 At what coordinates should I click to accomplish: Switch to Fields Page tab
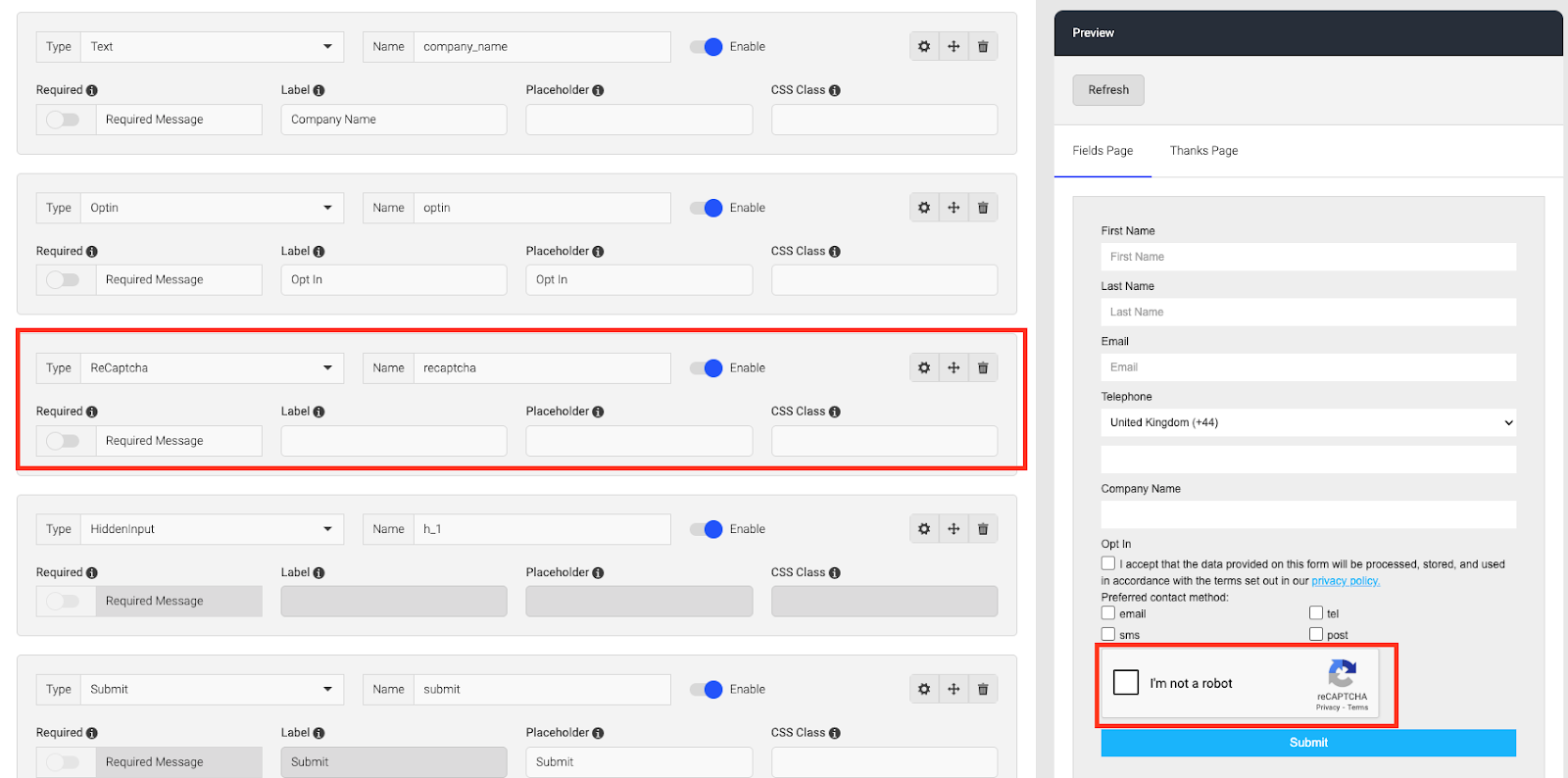tap(1102, 151)
